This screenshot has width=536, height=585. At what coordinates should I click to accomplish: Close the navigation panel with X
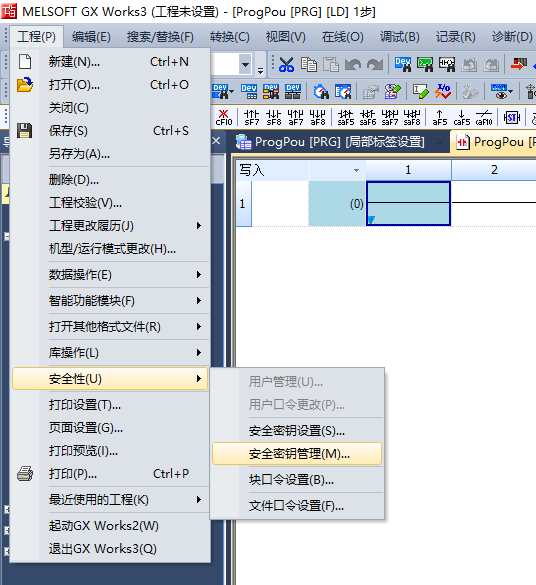pyautogui.click(x=216, y=141)
